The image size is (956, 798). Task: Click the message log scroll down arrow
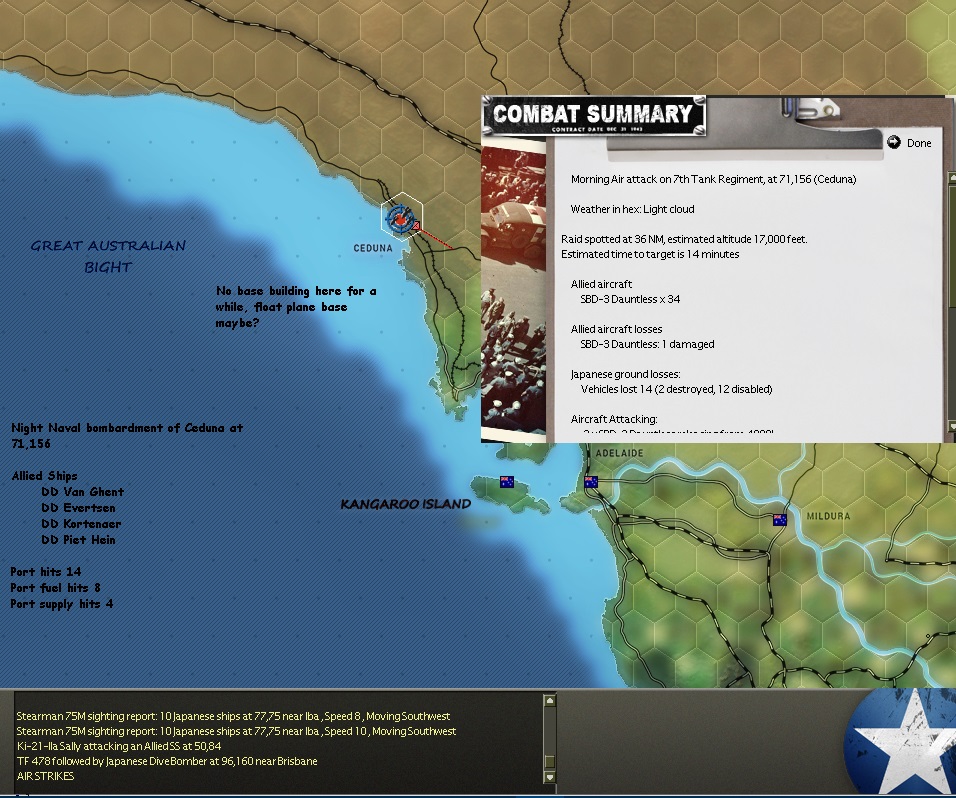[x=549, y=777]
